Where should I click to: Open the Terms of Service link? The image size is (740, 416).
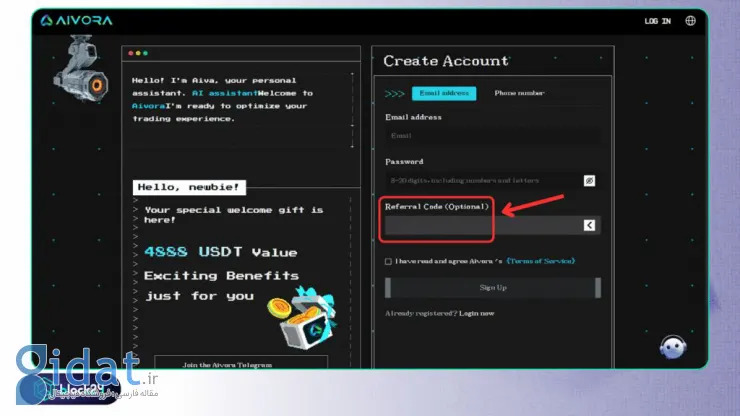coord(541,262)
